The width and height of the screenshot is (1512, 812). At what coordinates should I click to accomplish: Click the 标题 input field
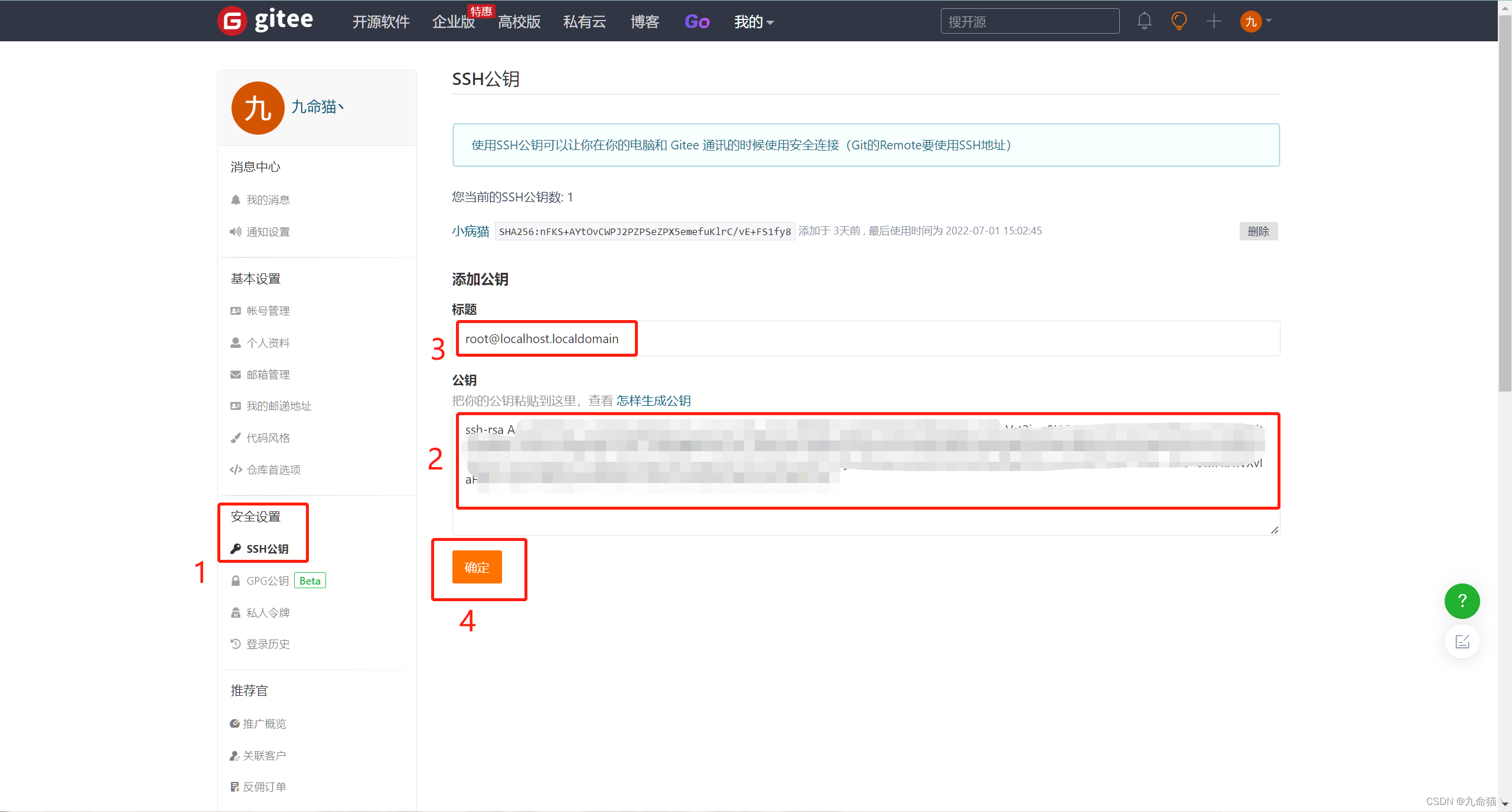[x=866, y=338]
